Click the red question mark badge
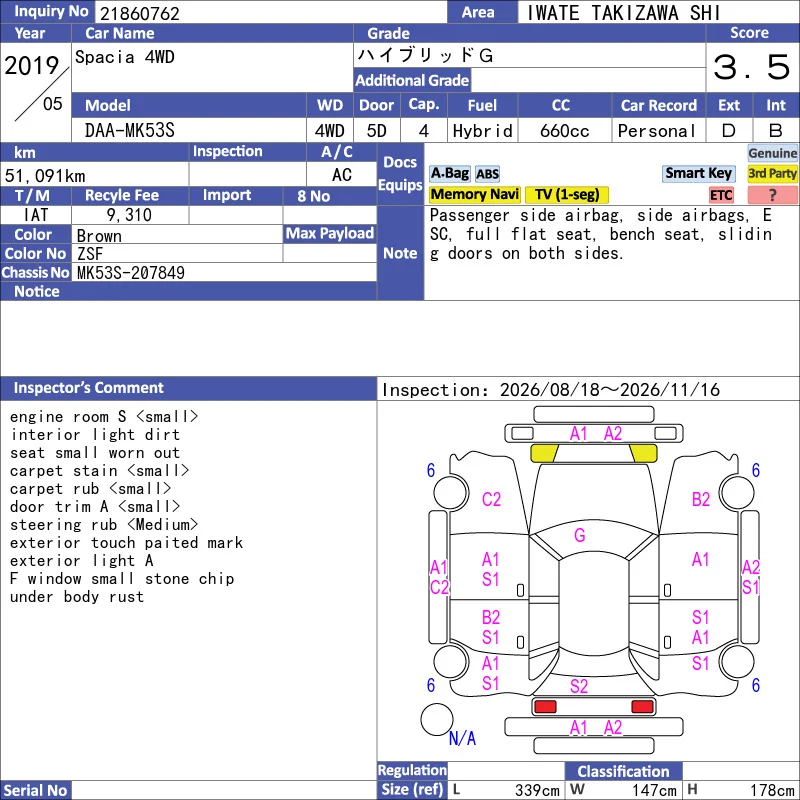 [772, 195]
